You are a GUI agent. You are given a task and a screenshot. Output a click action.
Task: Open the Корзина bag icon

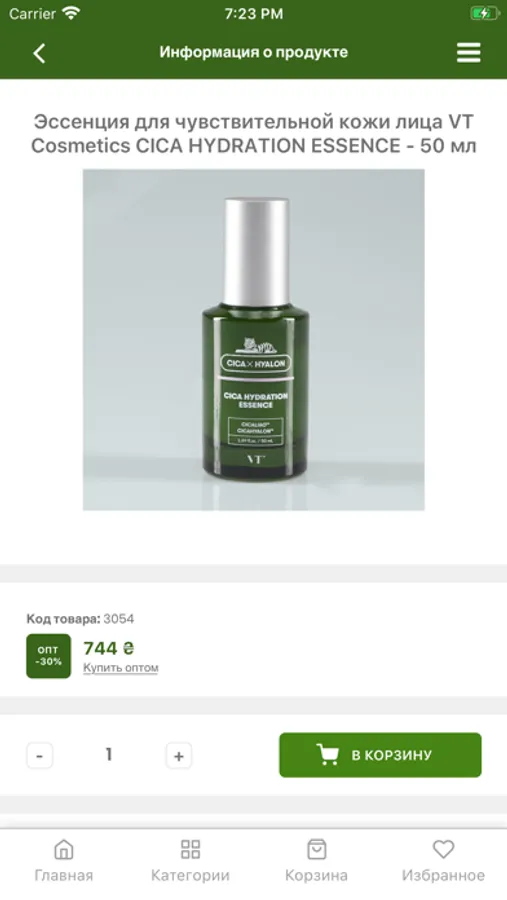click(316, 849)
